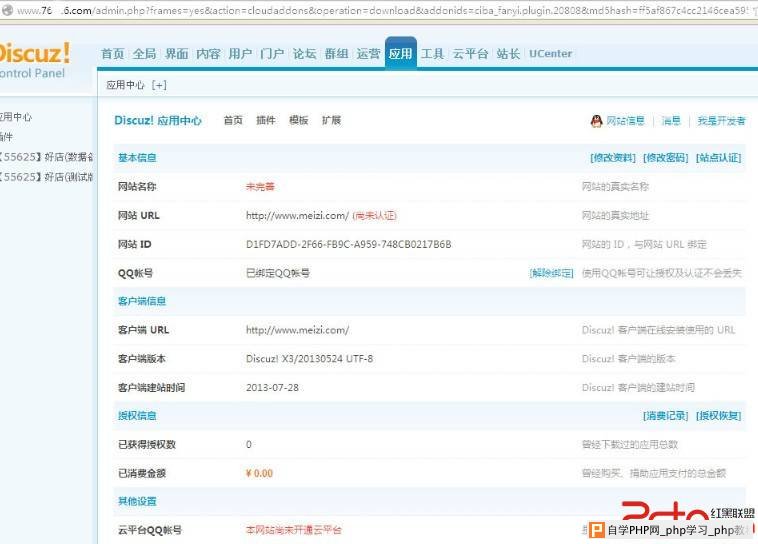
Task: Click the 本网站尚未开通云平台 red notice
Action: [x=293, y=530]
